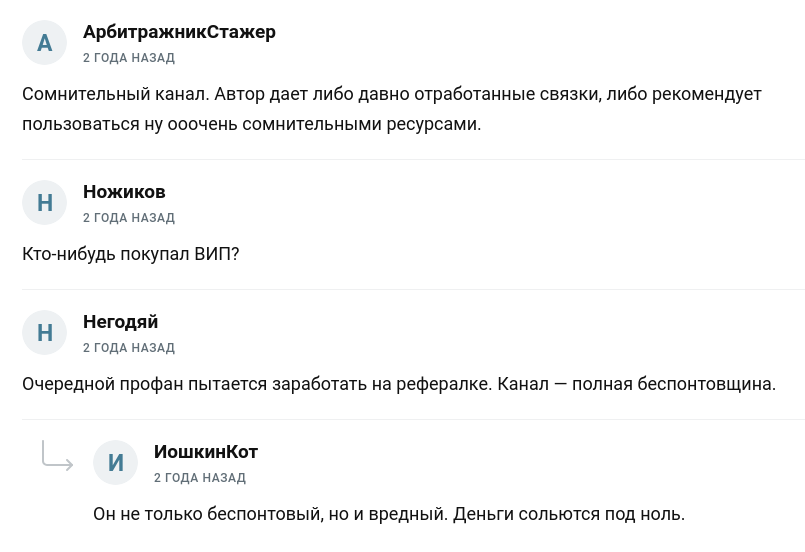This screenshot has width=805, height=552.
Task: Click the 'Сомнительный канал' comment's first line
Action: [391, 95]
